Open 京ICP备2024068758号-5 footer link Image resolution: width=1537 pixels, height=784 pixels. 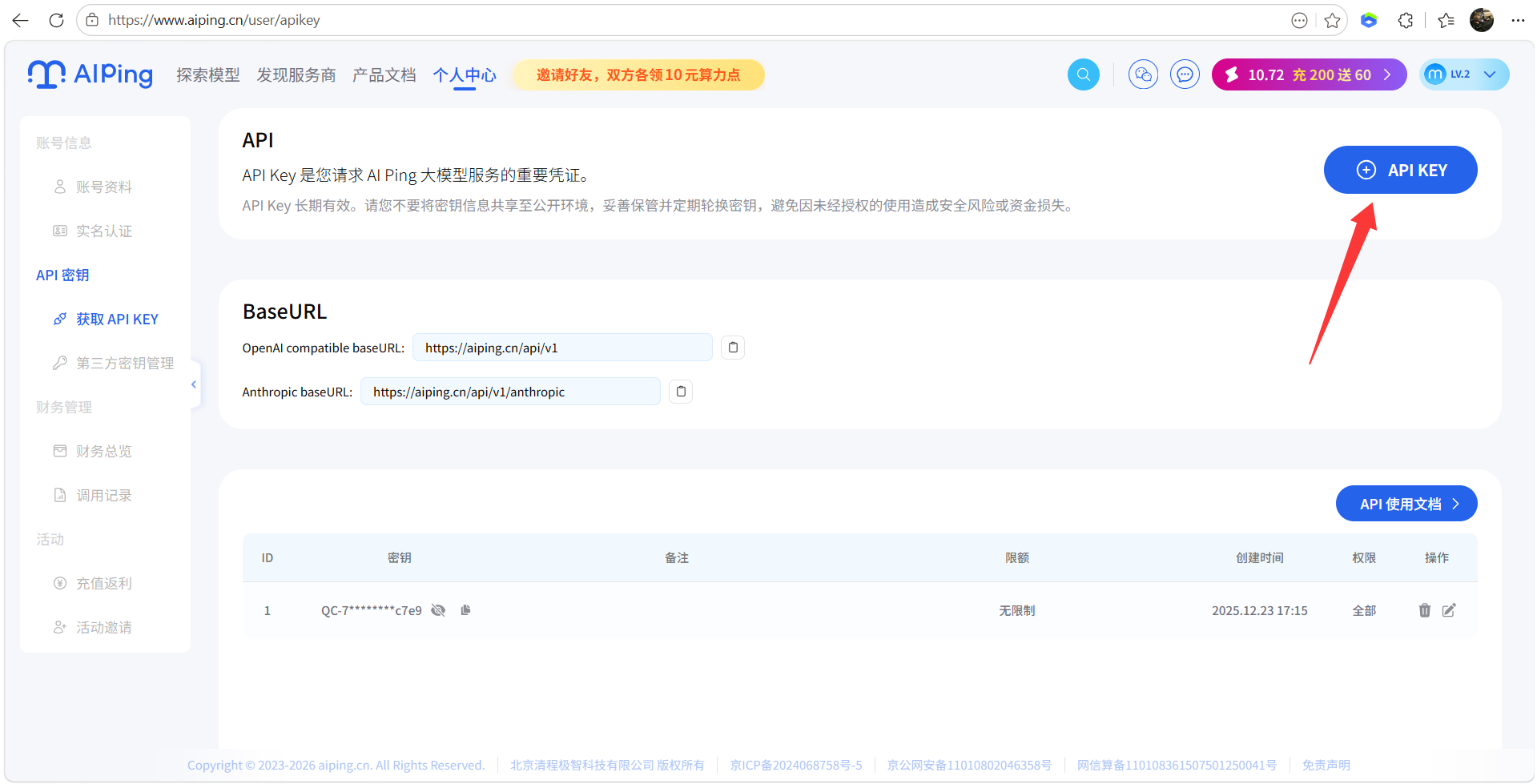796,765
